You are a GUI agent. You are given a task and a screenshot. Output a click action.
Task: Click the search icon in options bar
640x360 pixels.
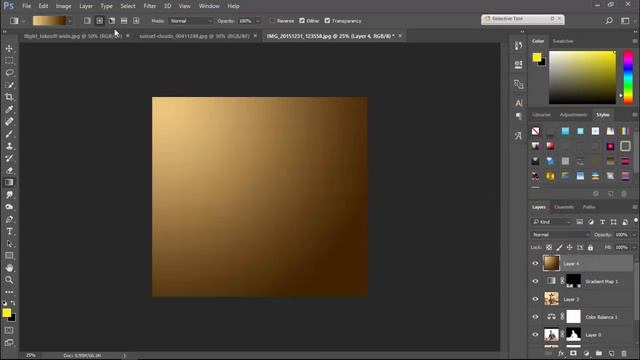coord(609,20)
